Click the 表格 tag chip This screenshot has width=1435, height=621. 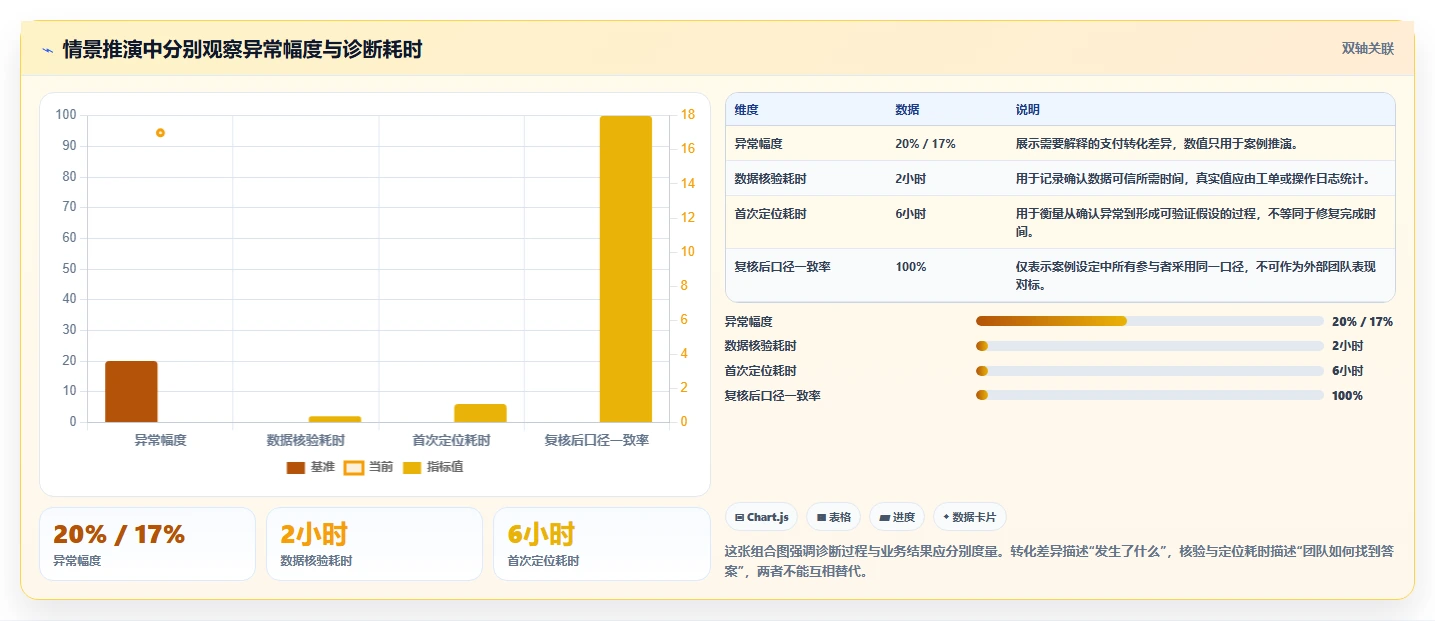(834, 517)
